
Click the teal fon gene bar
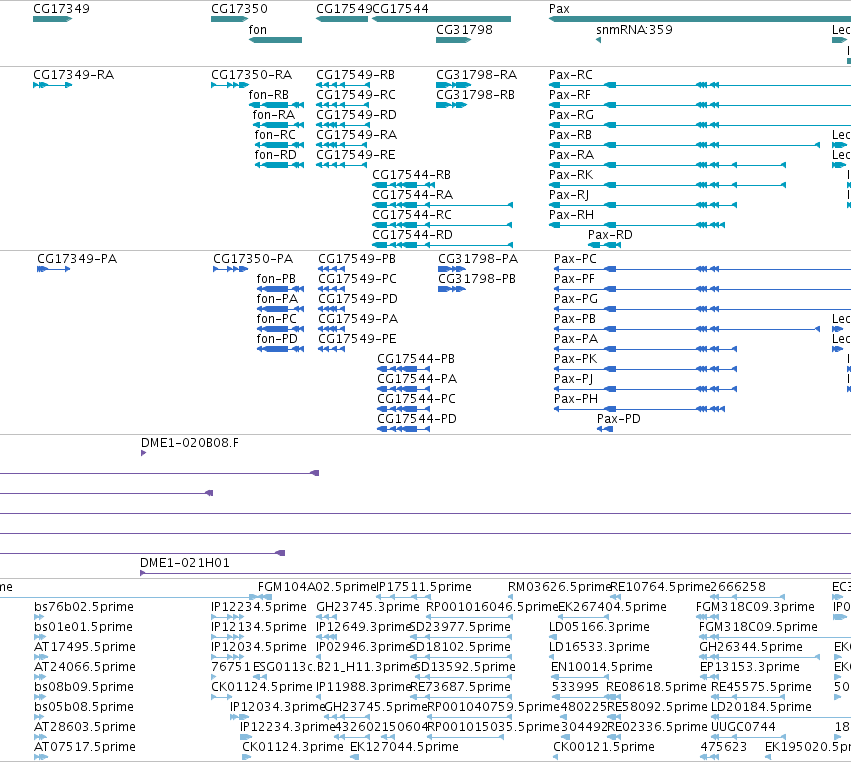pos(275,40)
